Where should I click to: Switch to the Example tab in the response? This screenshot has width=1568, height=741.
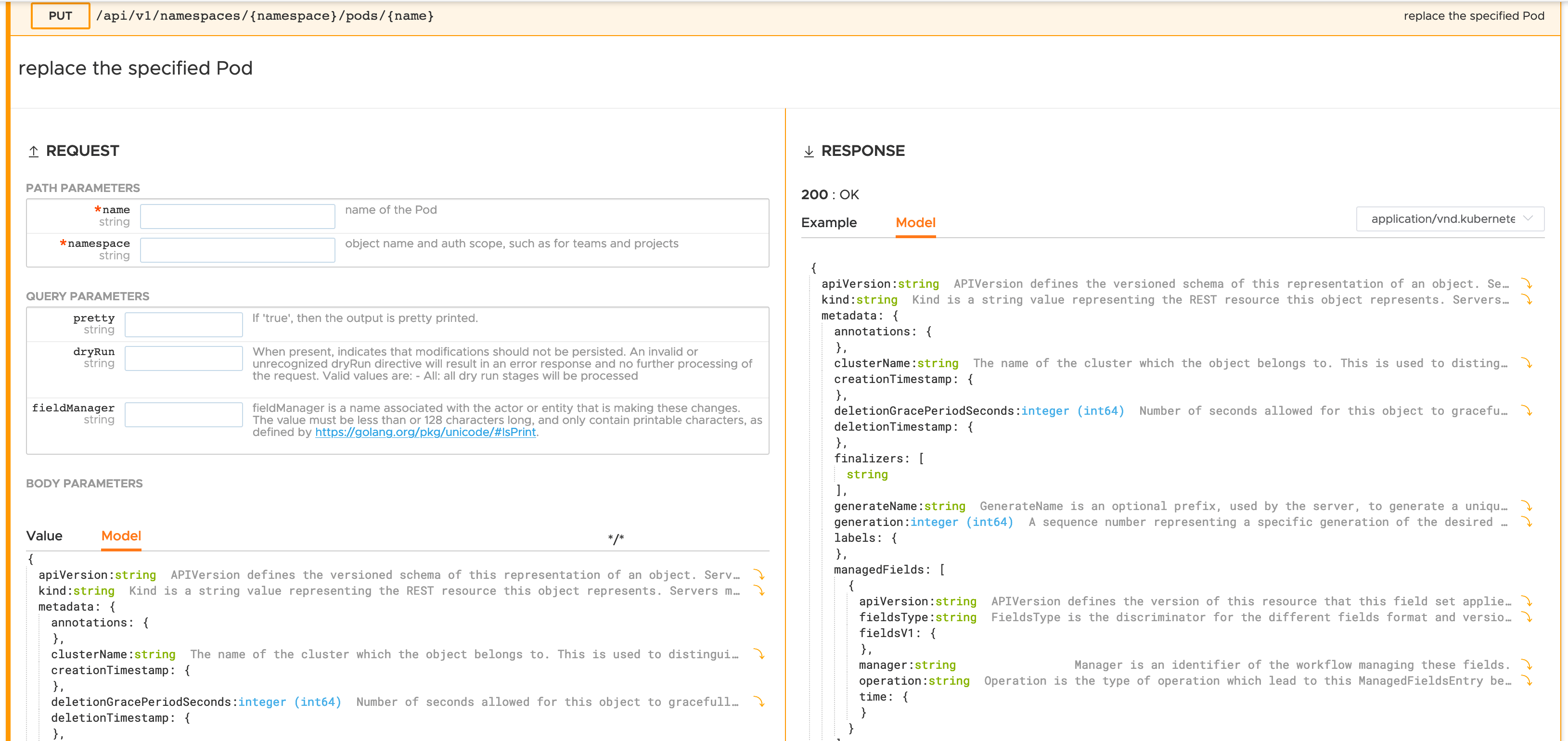tap(829, 223)
